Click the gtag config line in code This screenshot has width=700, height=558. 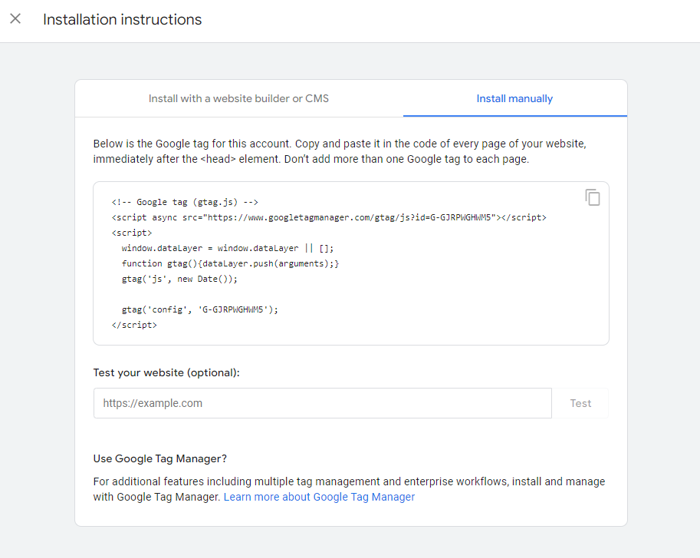199,309
